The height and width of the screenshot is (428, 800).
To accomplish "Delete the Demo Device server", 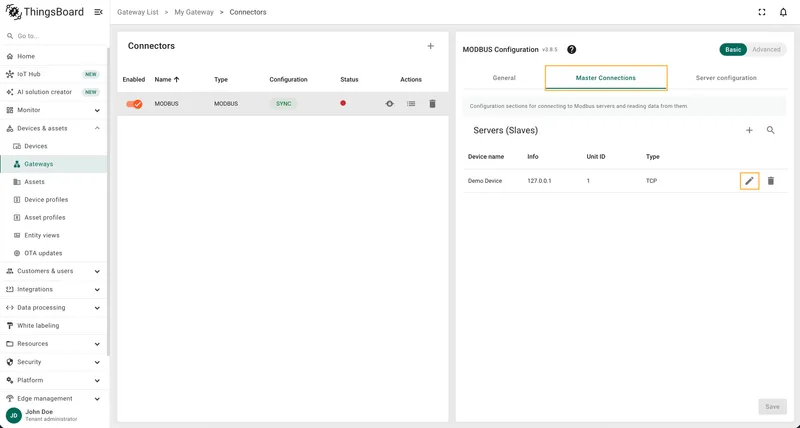I will pos(770,181).
